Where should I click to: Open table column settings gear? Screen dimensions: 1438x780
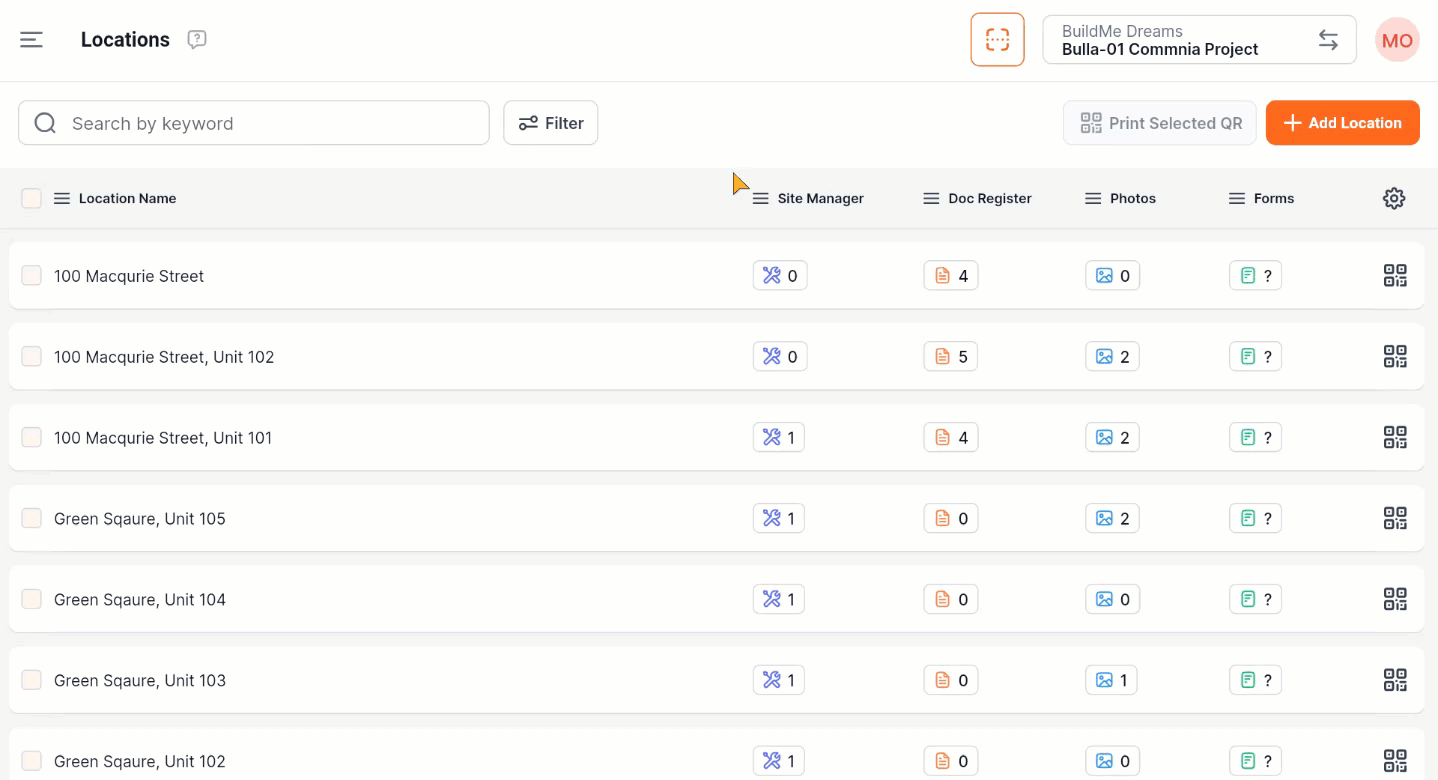[x=1394, y=198]
